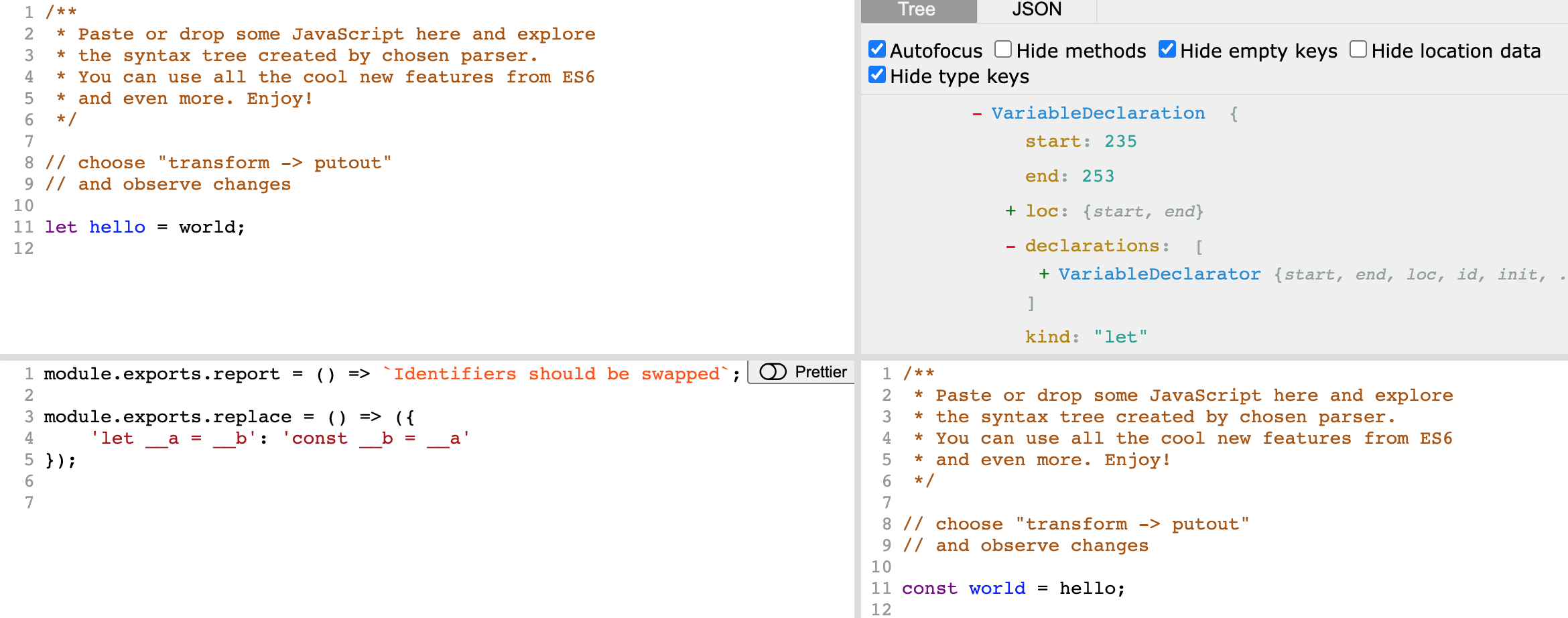Viewport: 1568px width, 618px height.
Task: Switch to the JSON tab
Action: click(1037, 10)
